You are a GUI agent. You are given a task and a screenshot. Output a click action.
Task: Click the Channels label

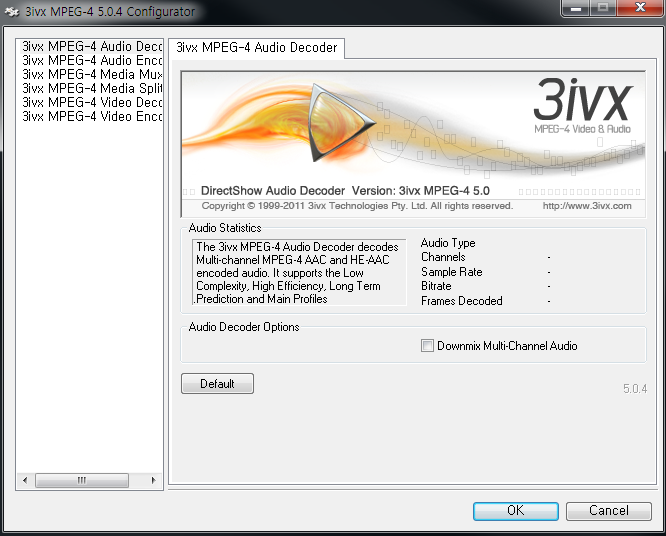point(443,257)
